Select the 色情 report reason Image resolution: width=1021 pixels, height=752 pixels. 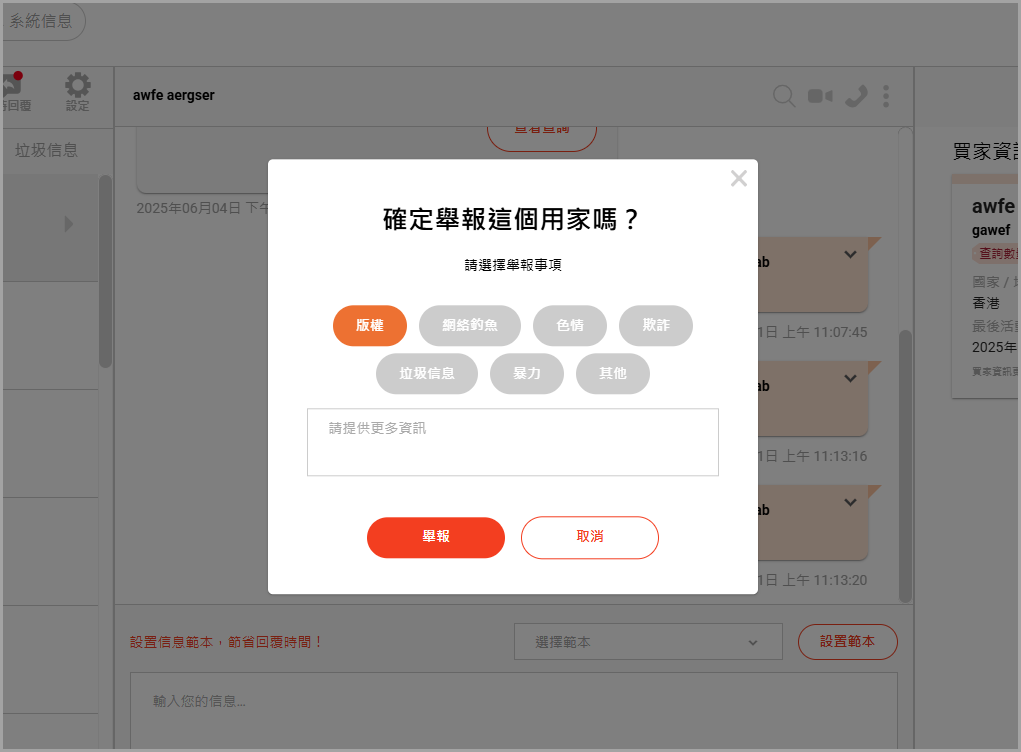coord(570,326)
